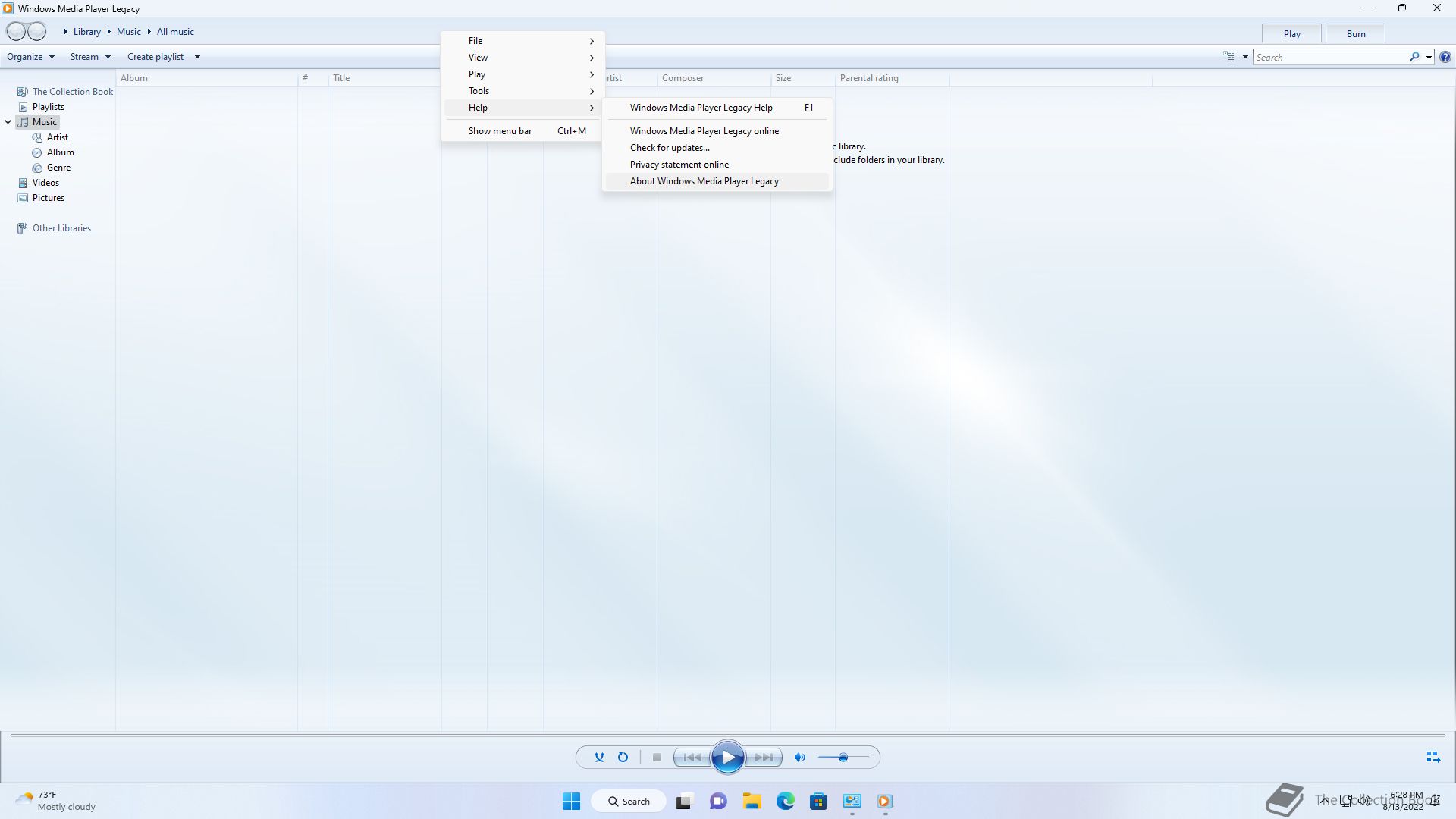Select Check for updates
This screenshot has width=1456, height=819.
(x=717, y=148)
